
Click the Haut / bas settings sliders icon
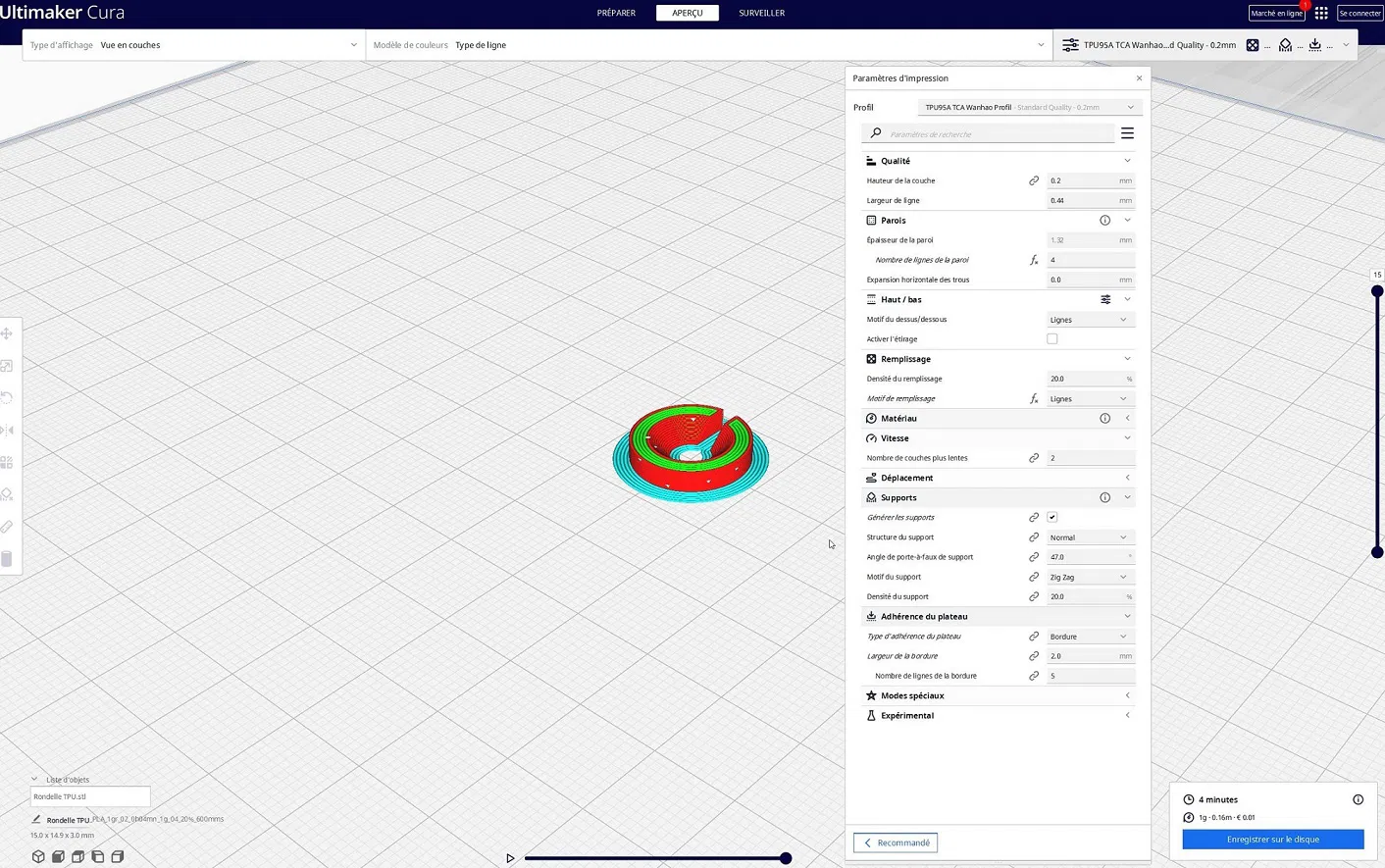pyautogui.click(x=1105, y=299)
